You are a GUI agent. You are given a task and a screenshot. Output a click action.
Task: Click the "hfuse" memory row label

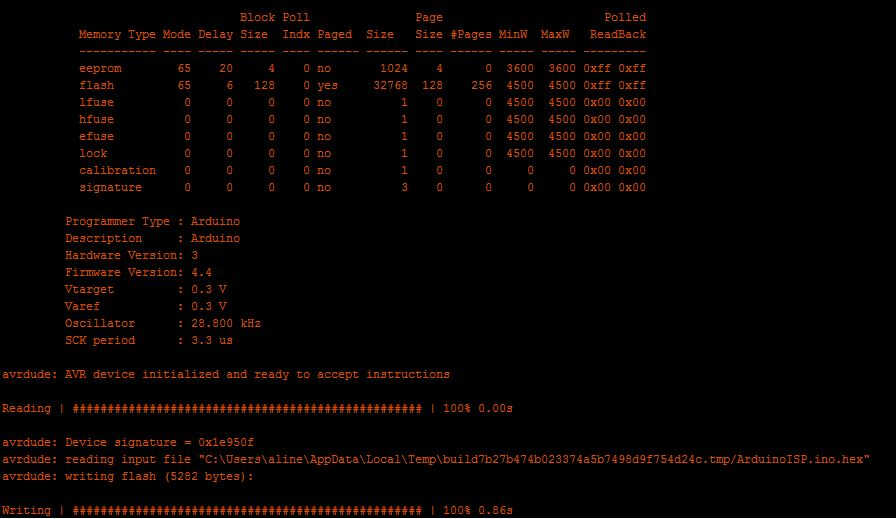click(x=97, y=119)
